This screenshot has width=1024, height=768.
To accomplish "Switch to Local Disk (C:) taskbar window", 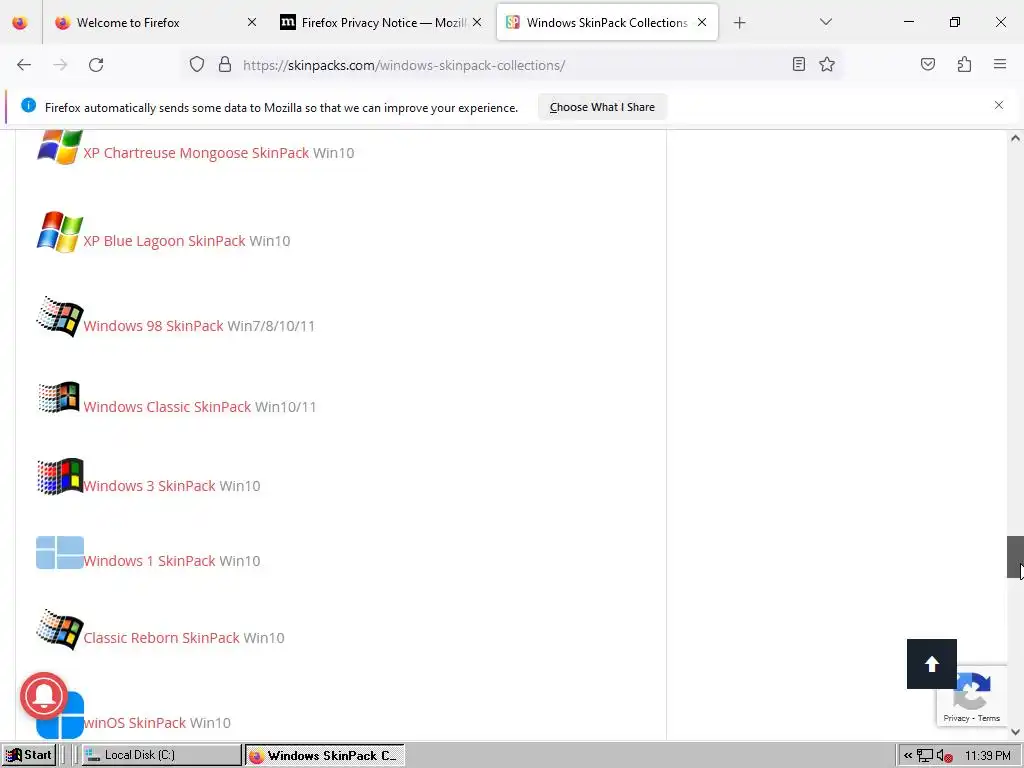I will tap(161, 755).
